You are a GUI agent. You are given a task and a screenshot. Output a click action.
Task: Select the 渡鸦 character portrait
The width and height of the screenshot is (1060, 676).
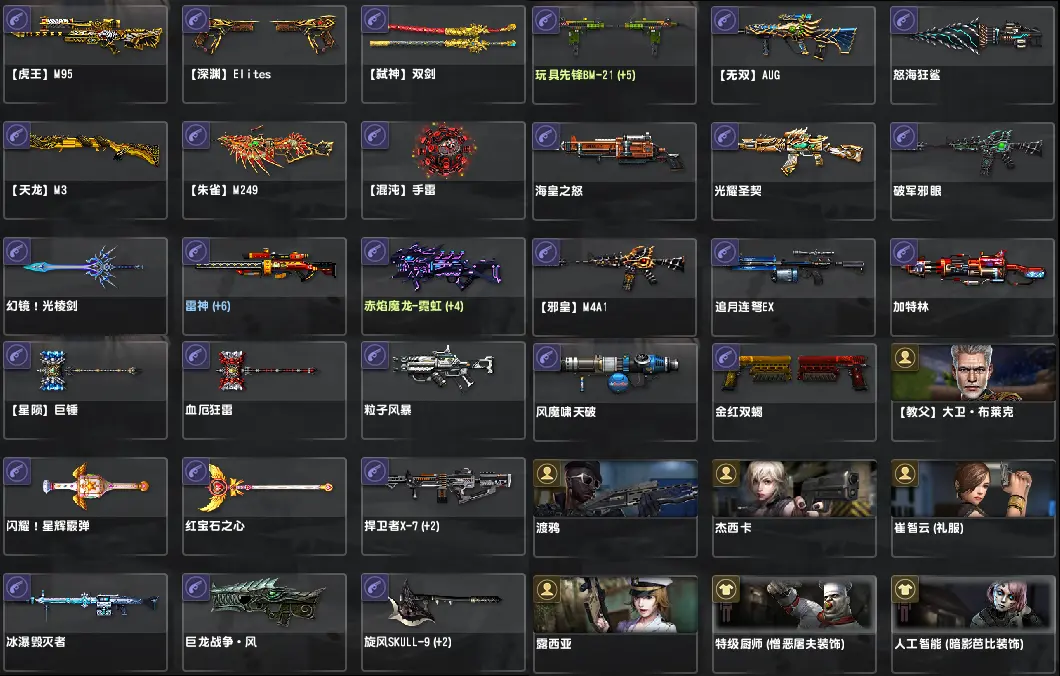(615, 508)
